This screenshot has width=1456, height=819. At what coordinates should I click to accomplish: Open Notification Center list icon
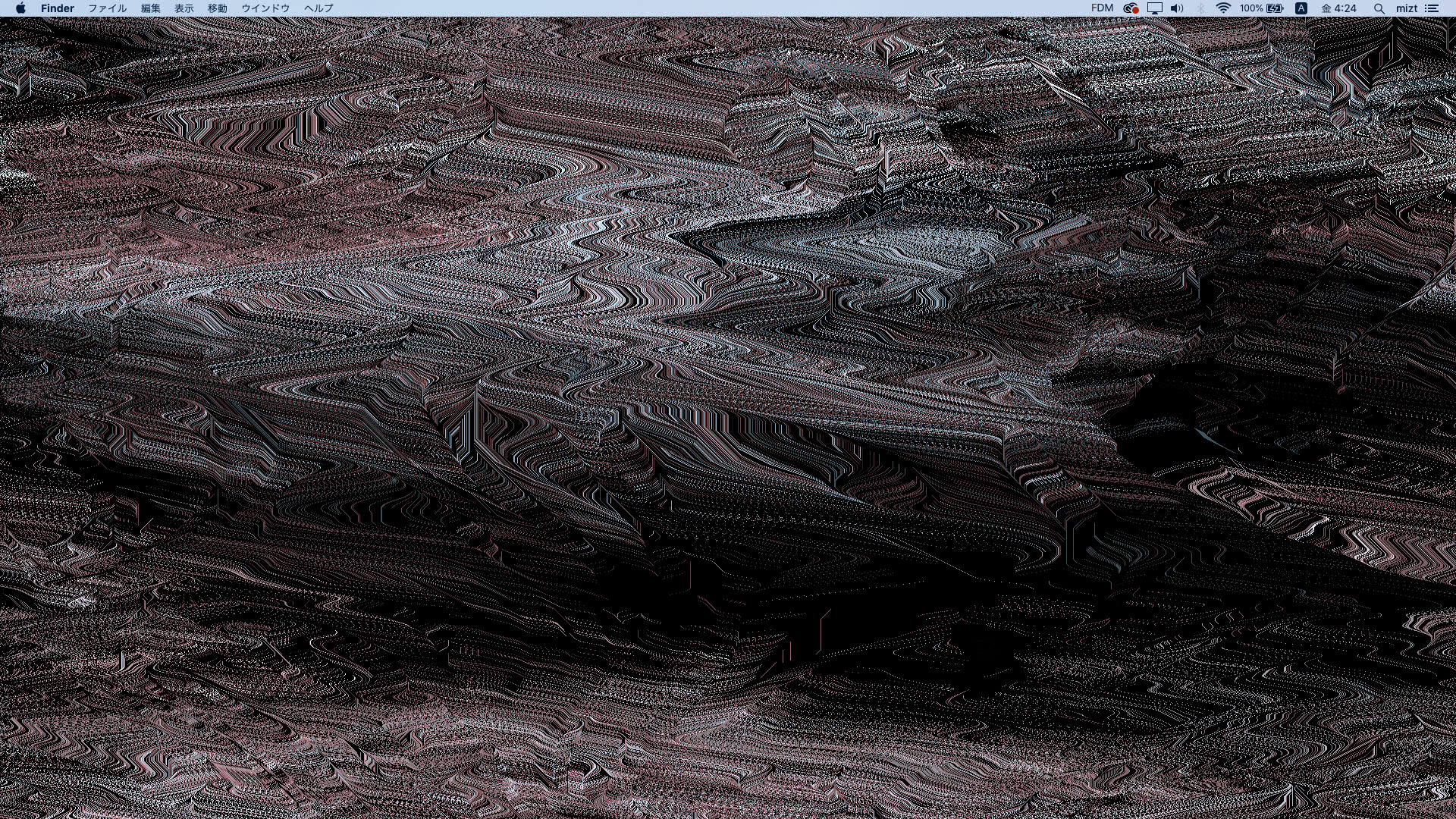(1432, 8)
